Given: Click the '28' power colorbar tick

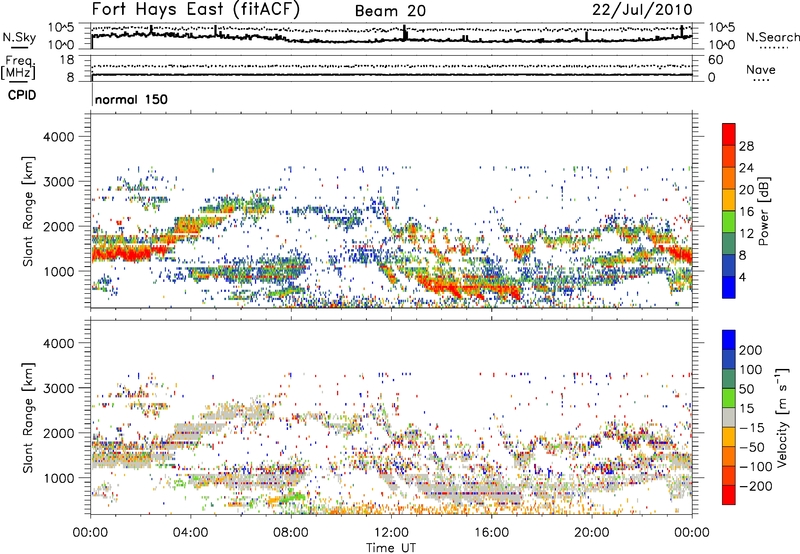Looking at the screenshot, I should click(x=746, y=146).
